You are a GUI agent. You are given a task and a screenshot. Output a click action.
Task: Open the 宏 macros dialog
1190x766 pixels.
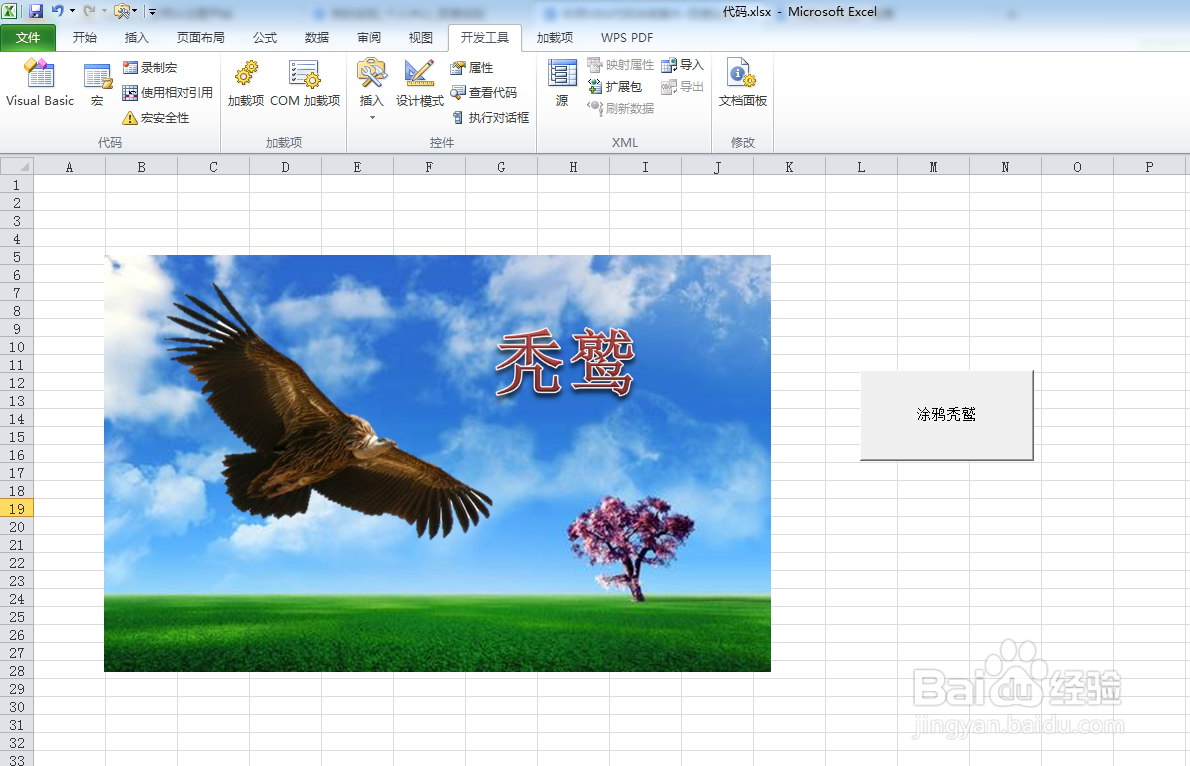tap(97, 84)
